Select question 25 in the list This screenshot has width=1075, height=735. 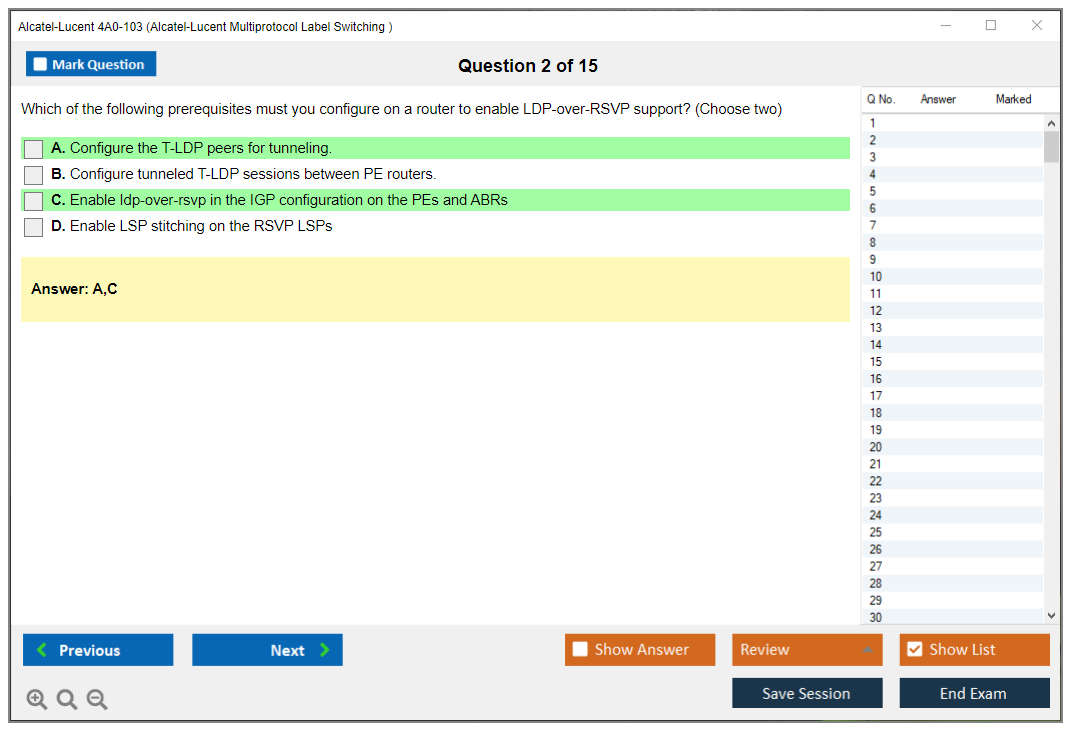[x=876, y=532]
